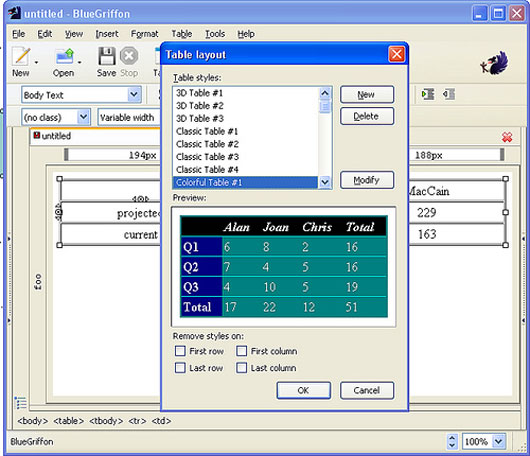This screenshot has height=456, width=530.
Task: Click the New document toolbar icon
Action: click(x=21, y=56)
